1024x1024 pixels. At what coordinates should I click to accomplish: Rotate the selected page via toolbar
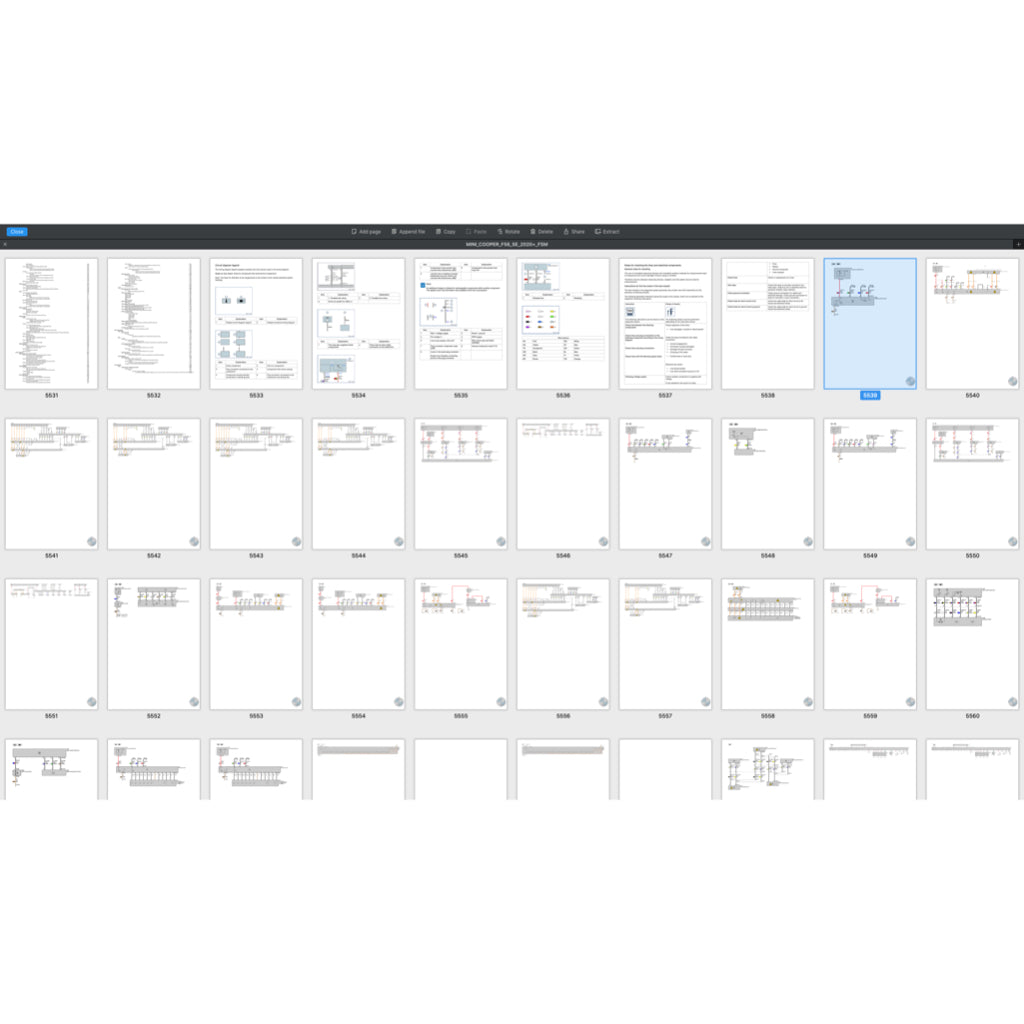[x=508, y=232]
